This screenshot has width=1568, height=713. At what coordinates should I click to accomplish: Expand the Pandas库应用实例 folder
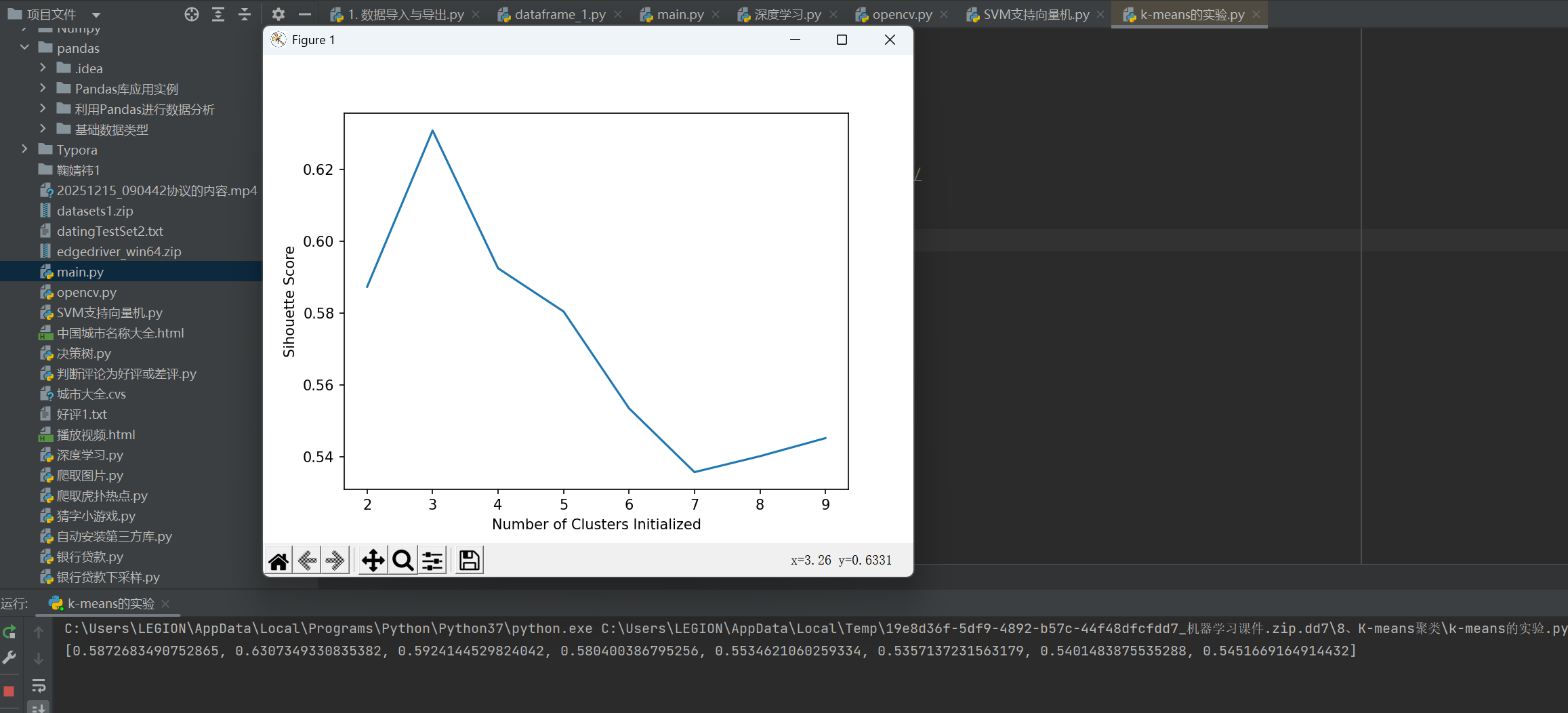[x=43, y=88]
